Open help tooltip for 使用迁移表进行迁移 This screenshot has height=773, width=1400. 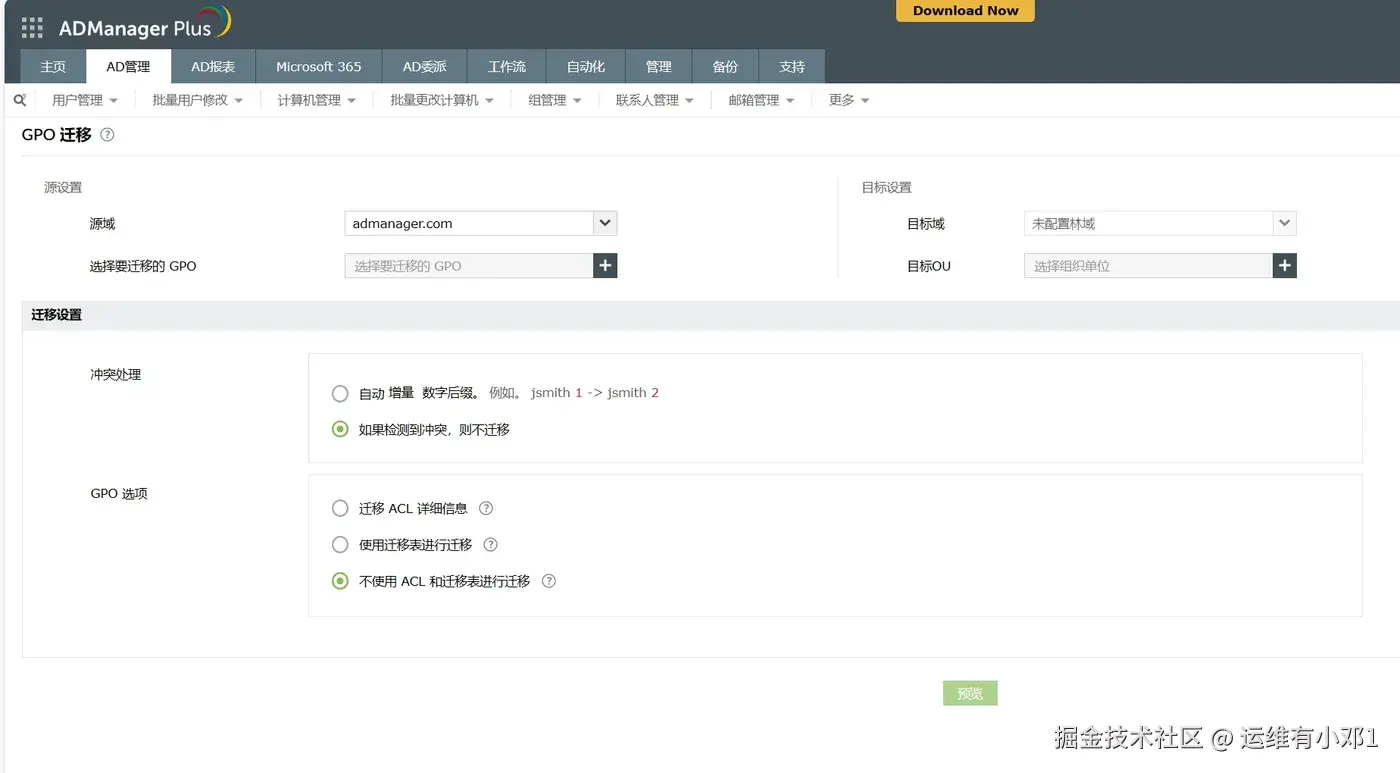pyautogui.click(x=490, y=544)
